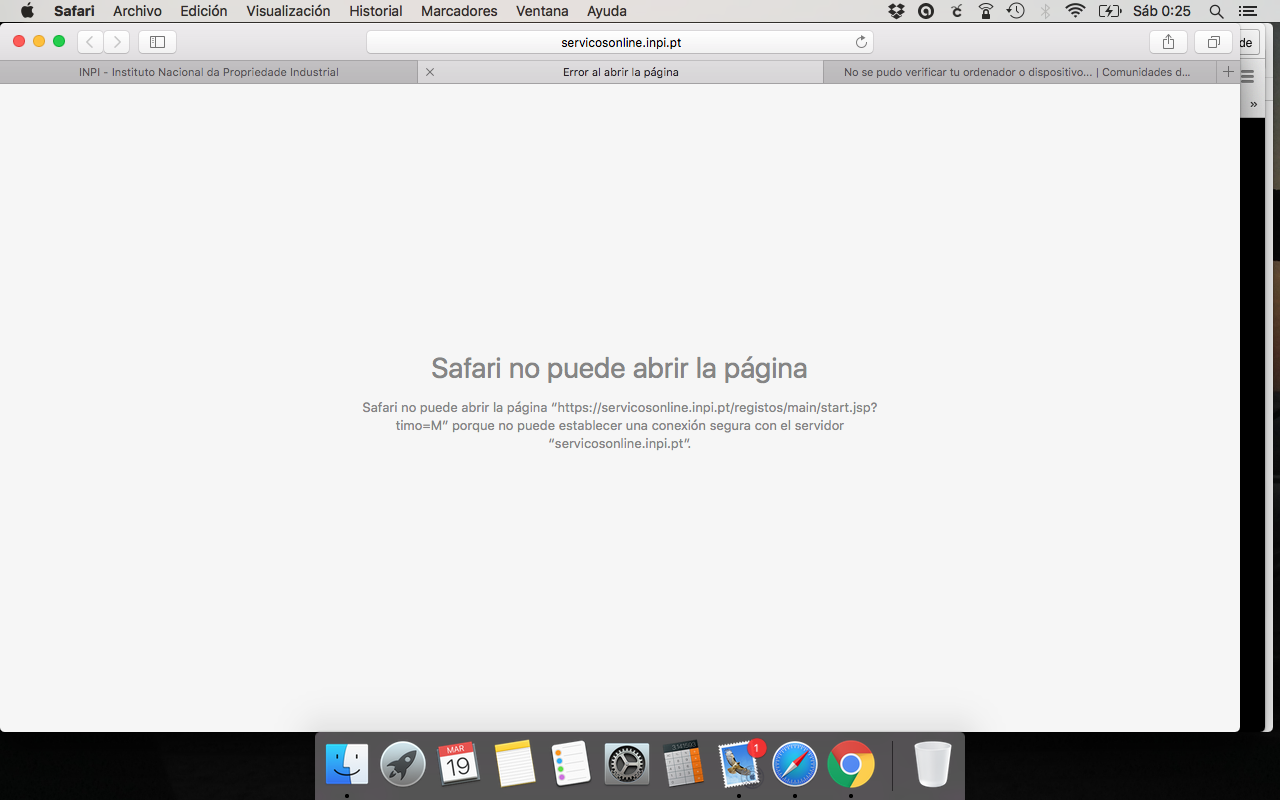The image size is (1280, 800).
Task: Show the Safari sidebar
Action: pyautogui.click(x=157, y=42)
